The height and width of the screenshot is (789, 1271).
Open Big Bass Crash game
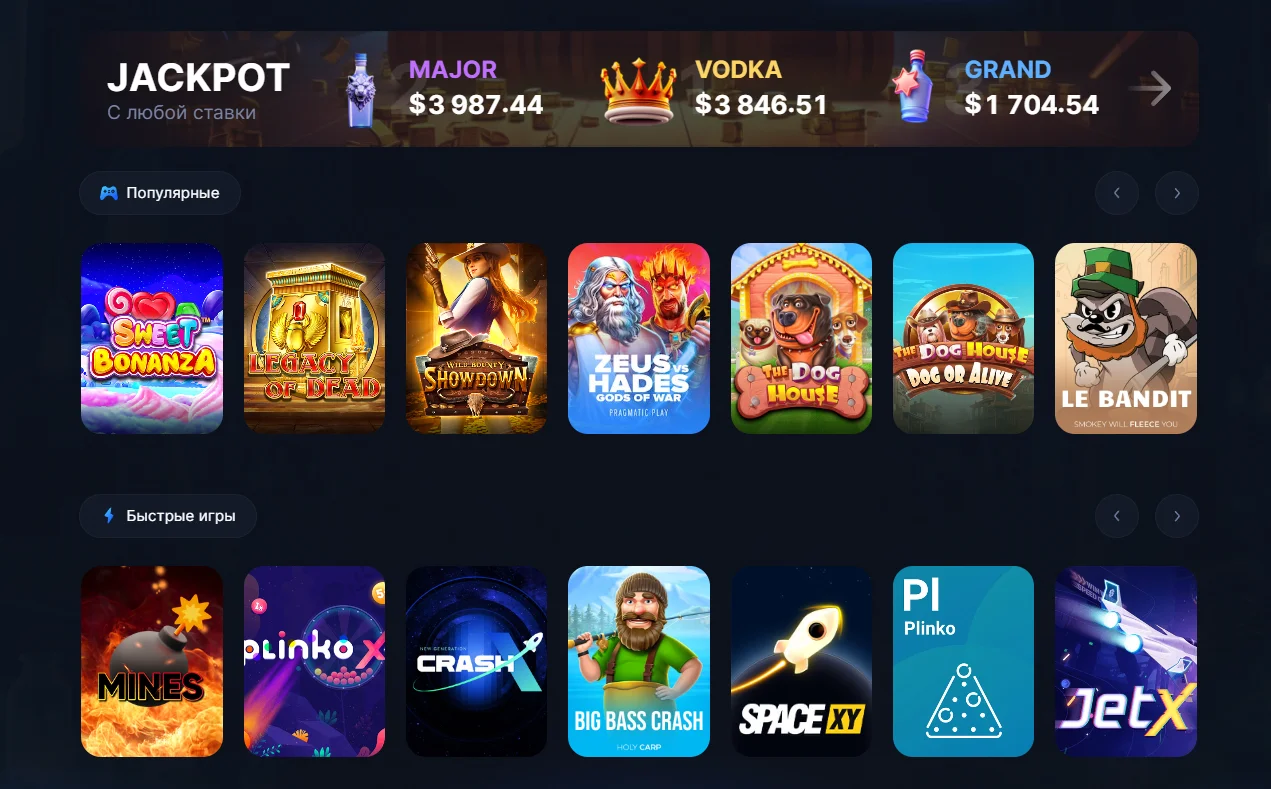coord(639,661)
